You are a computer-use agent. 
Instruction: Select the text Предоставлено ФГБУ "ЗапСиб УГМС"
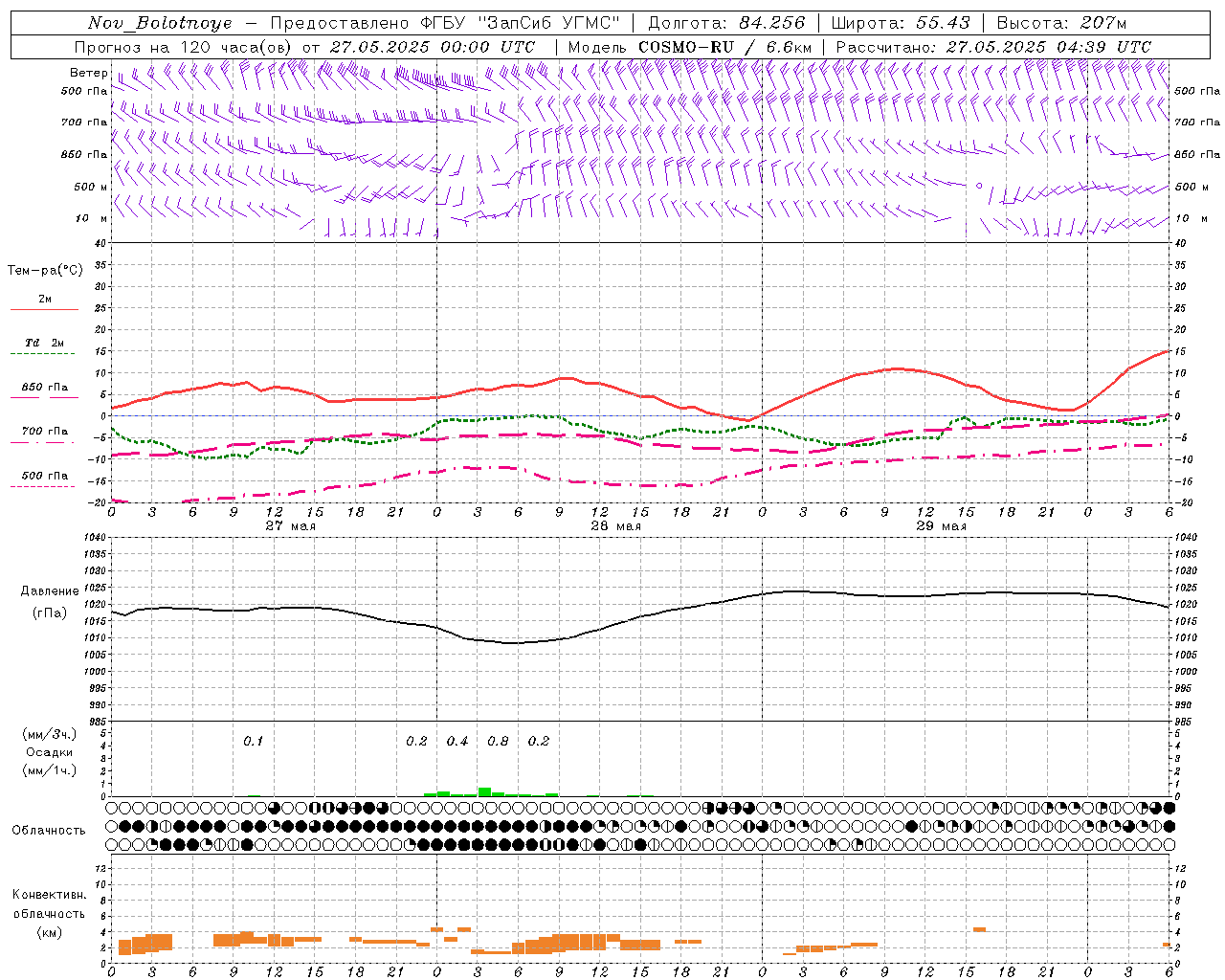tap(445, 23)
